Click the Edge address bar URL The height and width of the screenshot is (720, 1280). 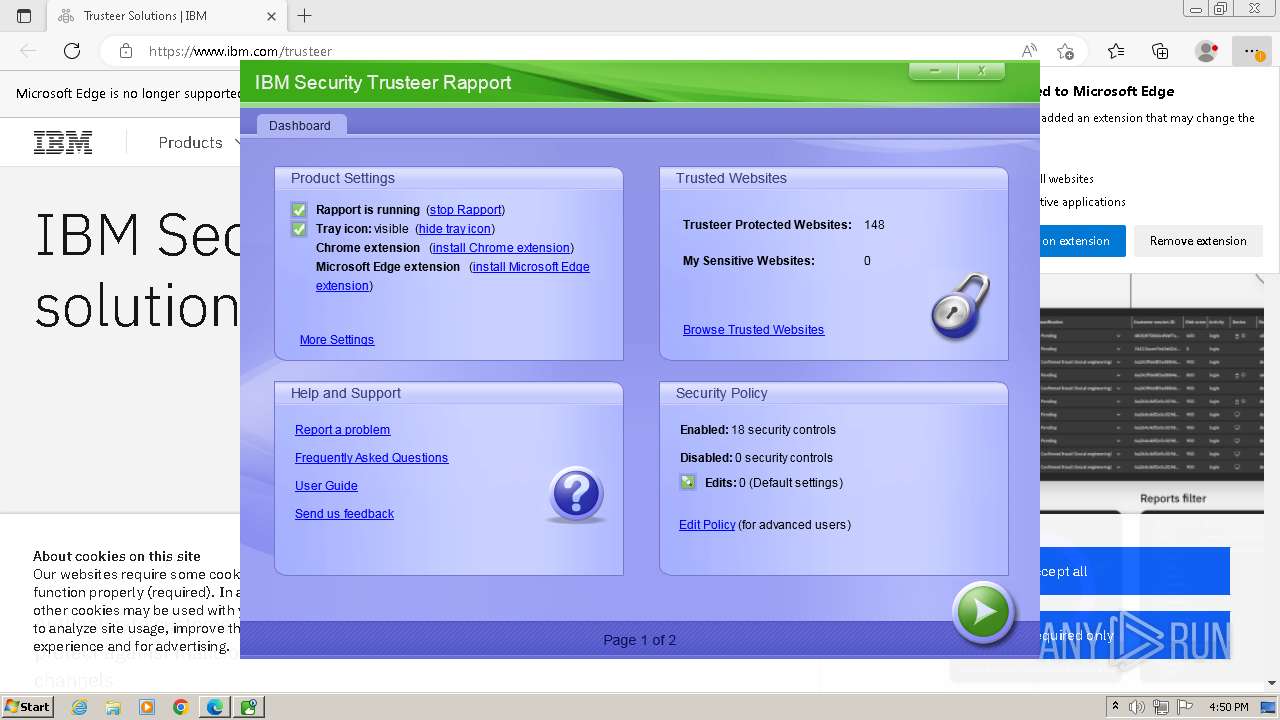(240, 51)
